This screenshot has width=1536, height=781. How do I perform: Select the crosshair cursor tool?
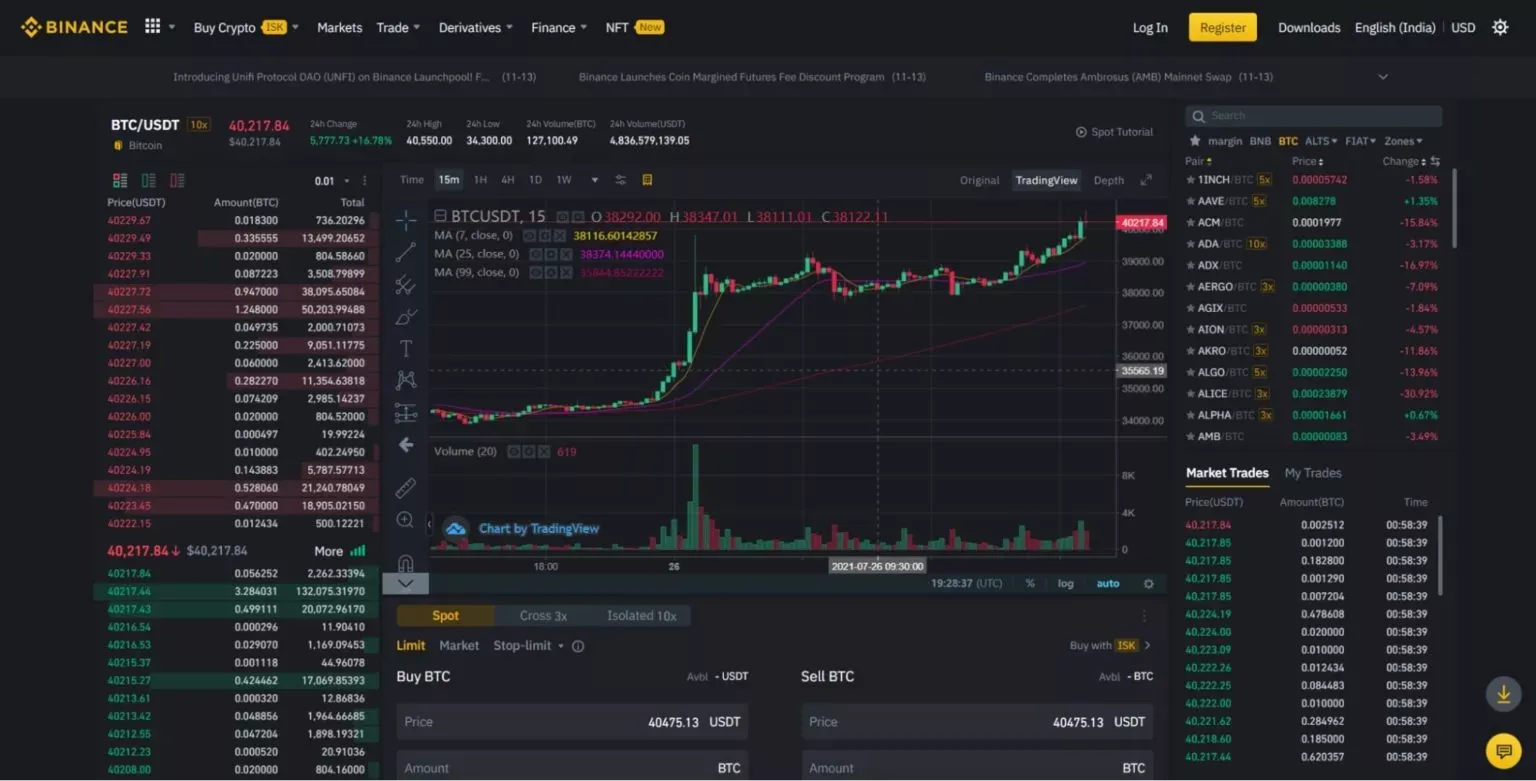coord(406,220)
